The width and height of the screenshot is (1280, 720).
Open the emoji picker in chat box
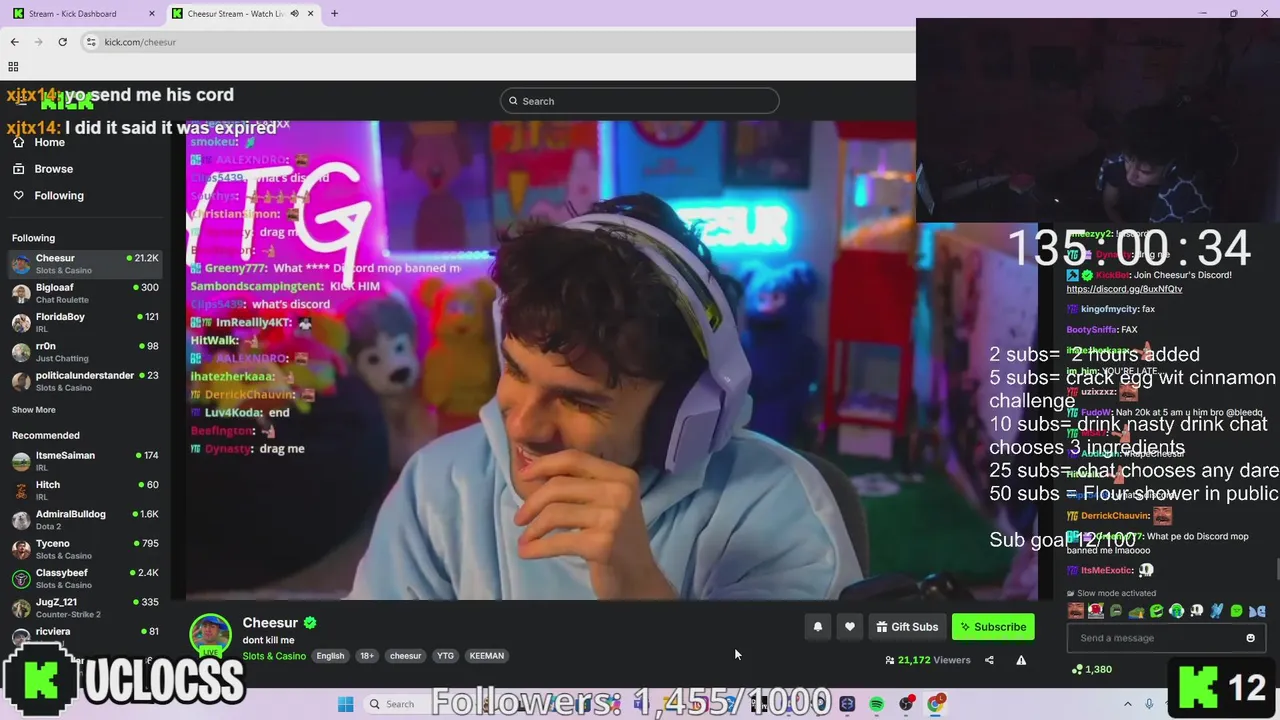(x=1250, y=638)
